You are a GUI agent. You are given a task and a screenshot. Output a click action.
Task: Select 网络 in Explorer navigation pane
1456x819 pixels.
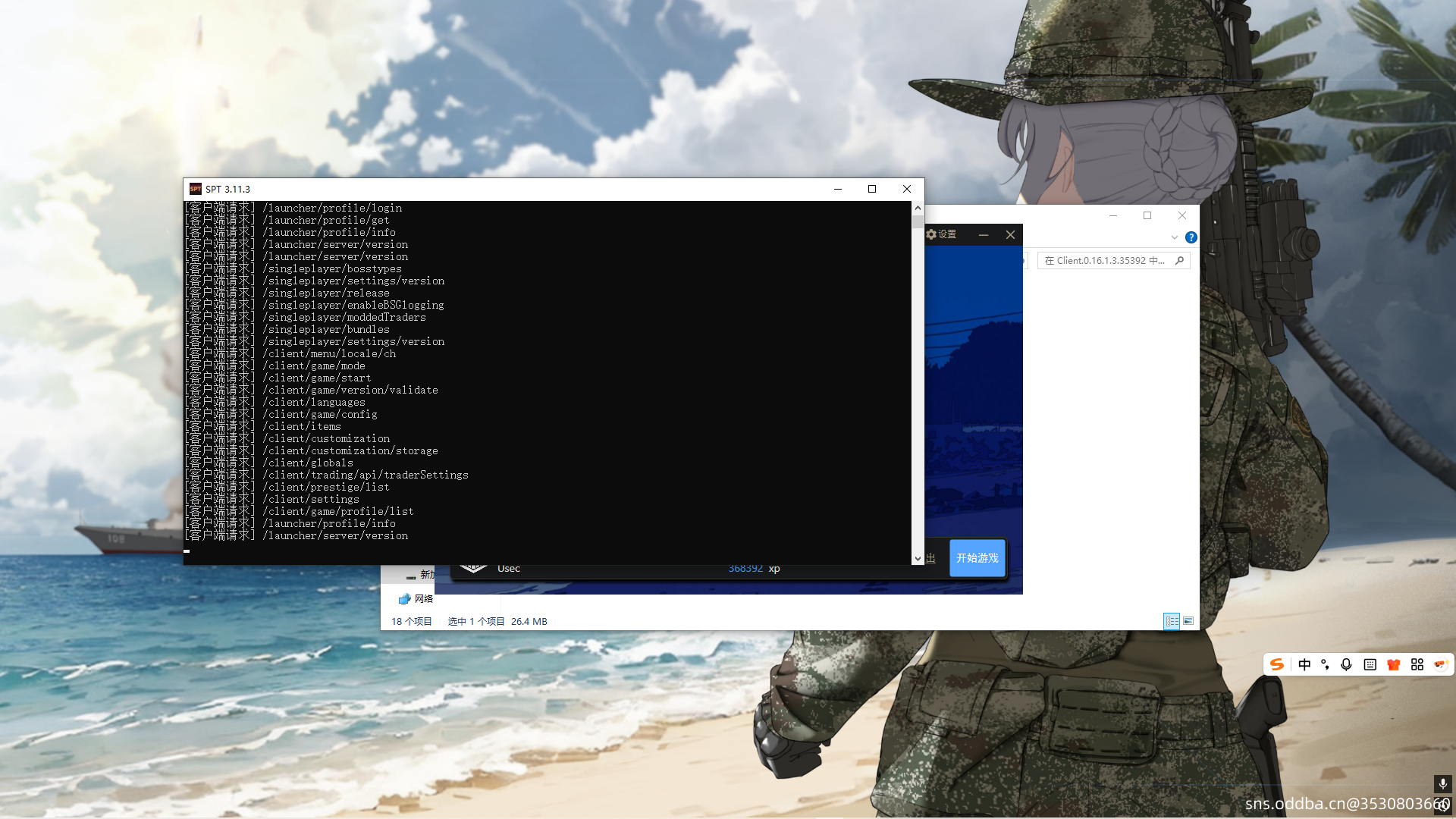416,599
